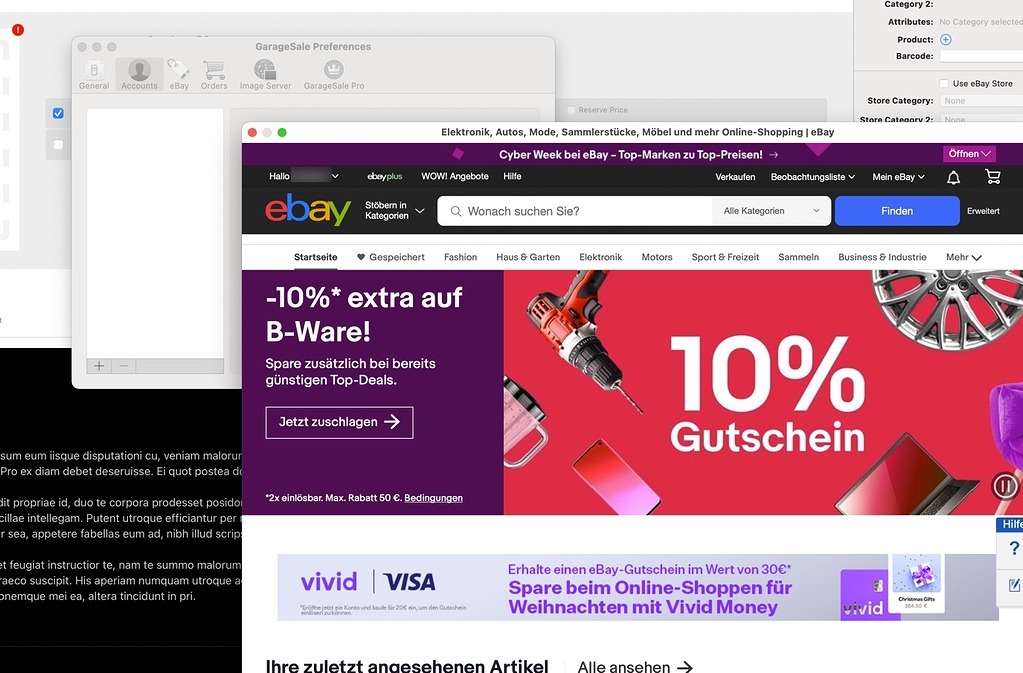Open the eBay shopping cart

coord(992,177)
